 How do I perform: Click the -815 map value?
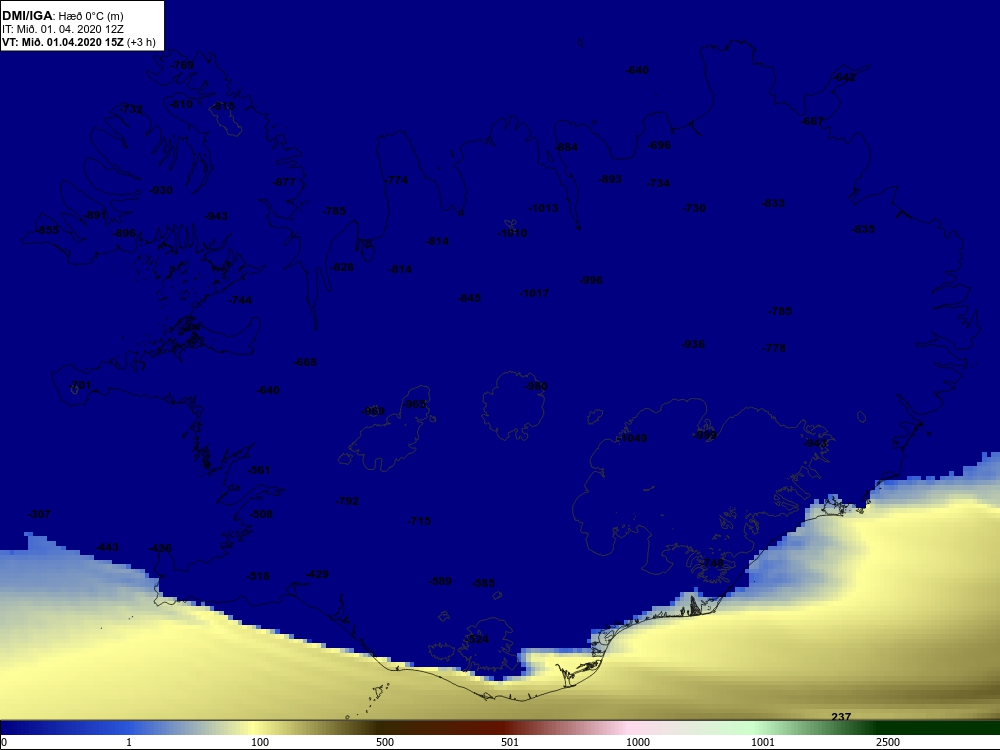pos(224,106)
